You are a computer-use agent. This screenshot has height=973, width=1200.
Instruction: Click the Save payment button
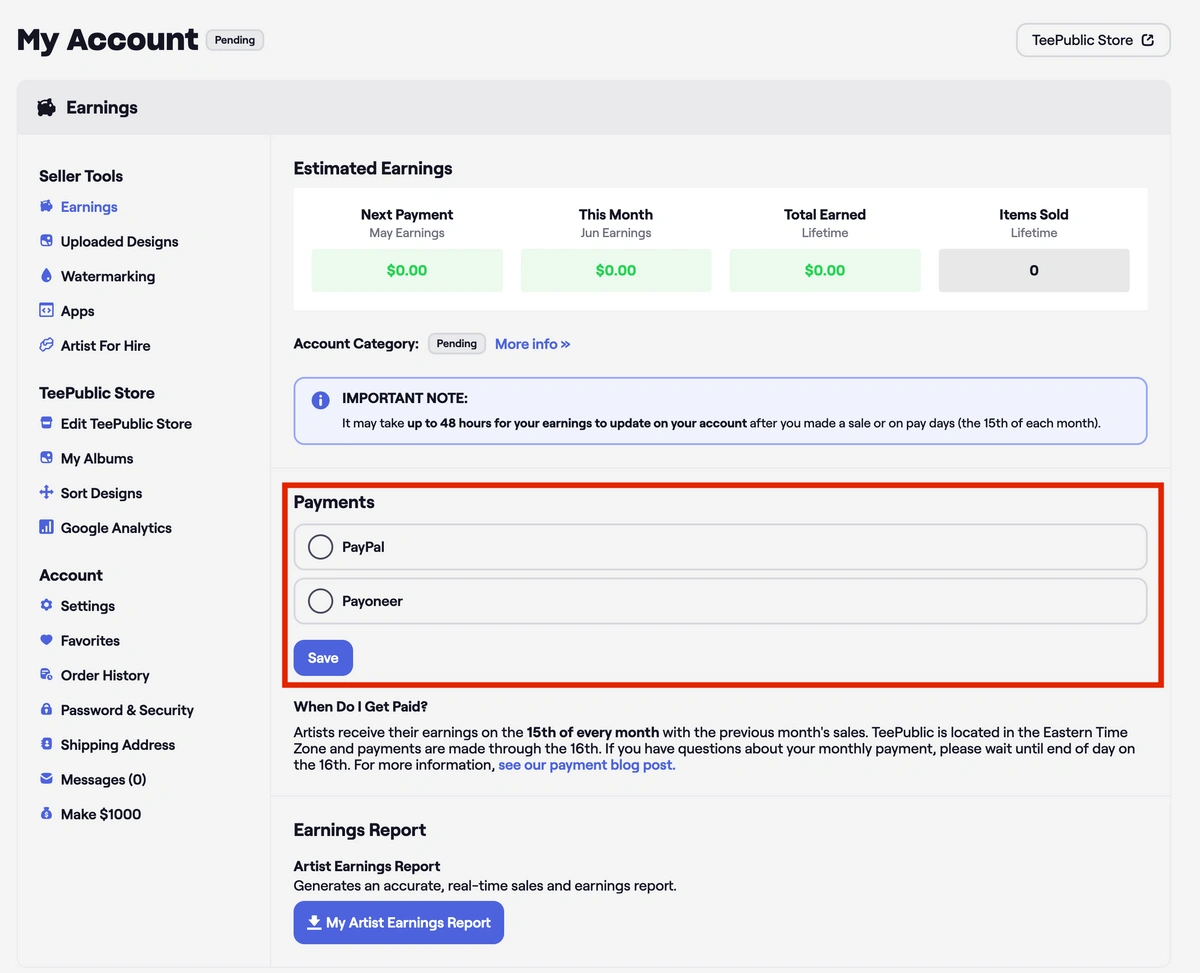click(x=323, y=658)
